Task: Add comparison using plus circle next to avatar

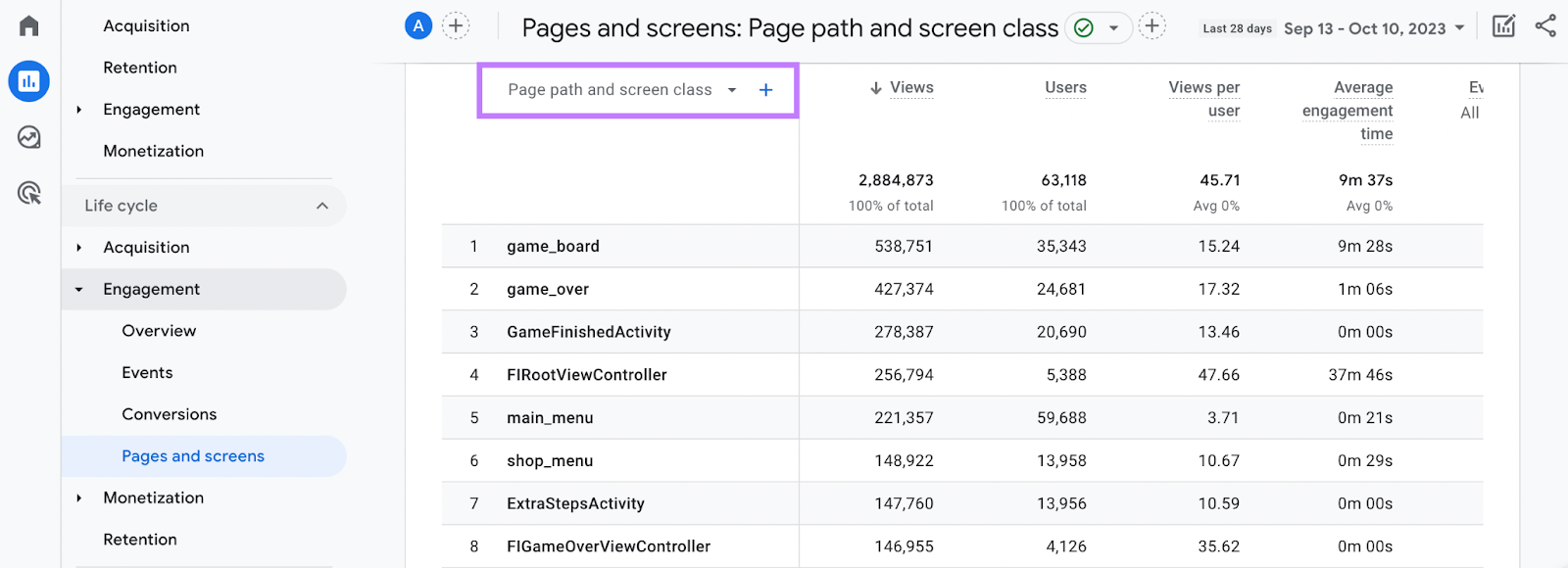Action: pyautogui.click(x=456, y=26)
